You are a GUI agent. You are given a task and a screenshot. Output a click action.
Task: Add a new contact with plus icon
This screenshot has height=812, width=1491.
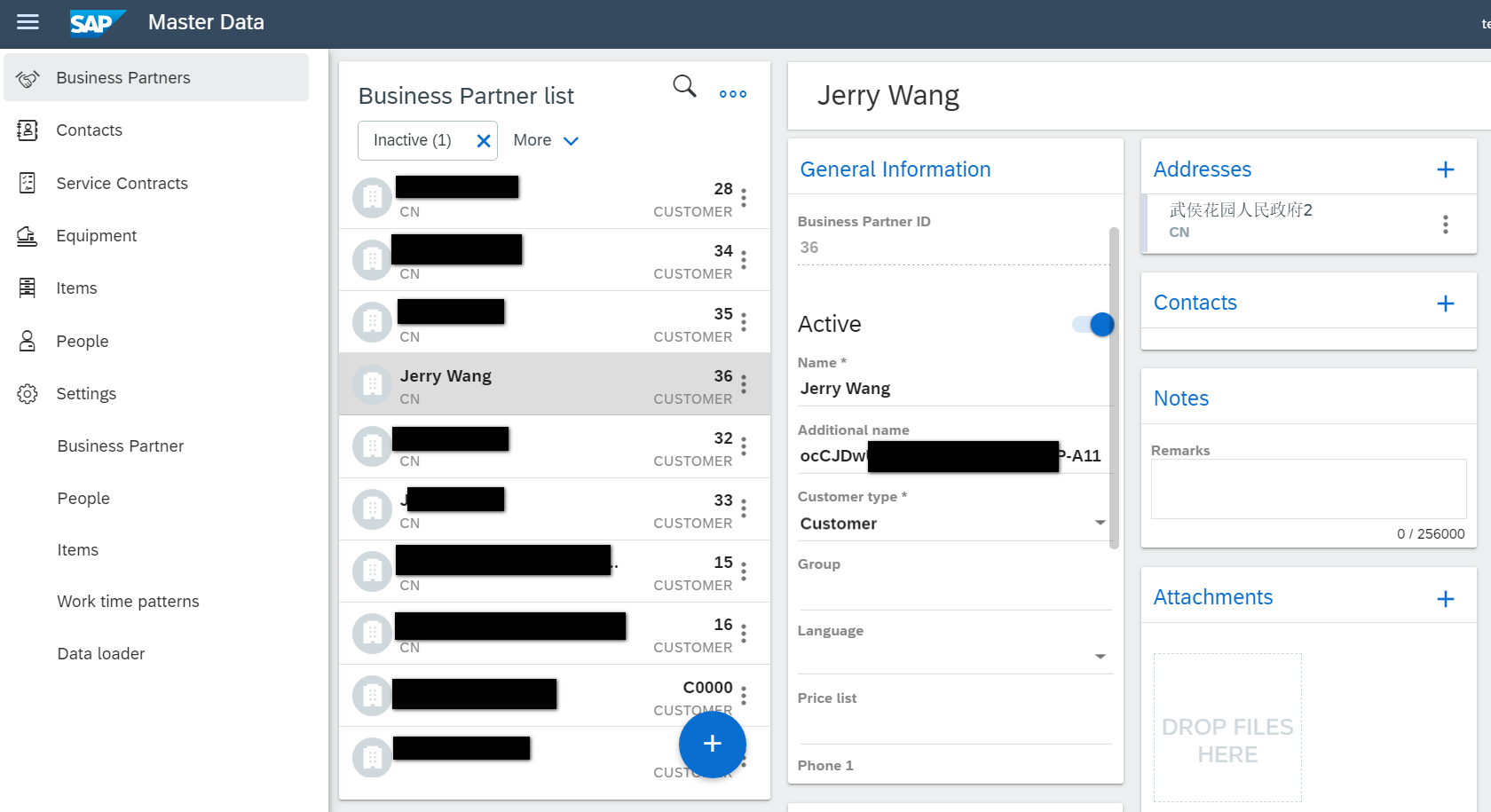click(x=1445, y=304)
